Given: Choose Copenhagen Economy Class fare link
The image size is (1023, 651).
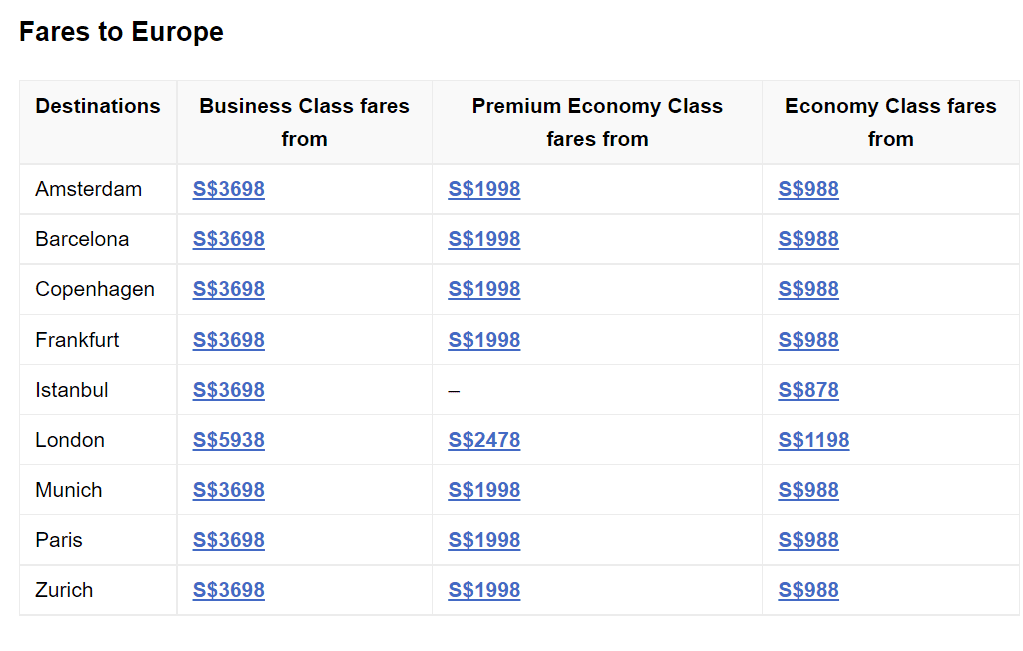Looking at the screenshot, I should [x=808, y=290].
